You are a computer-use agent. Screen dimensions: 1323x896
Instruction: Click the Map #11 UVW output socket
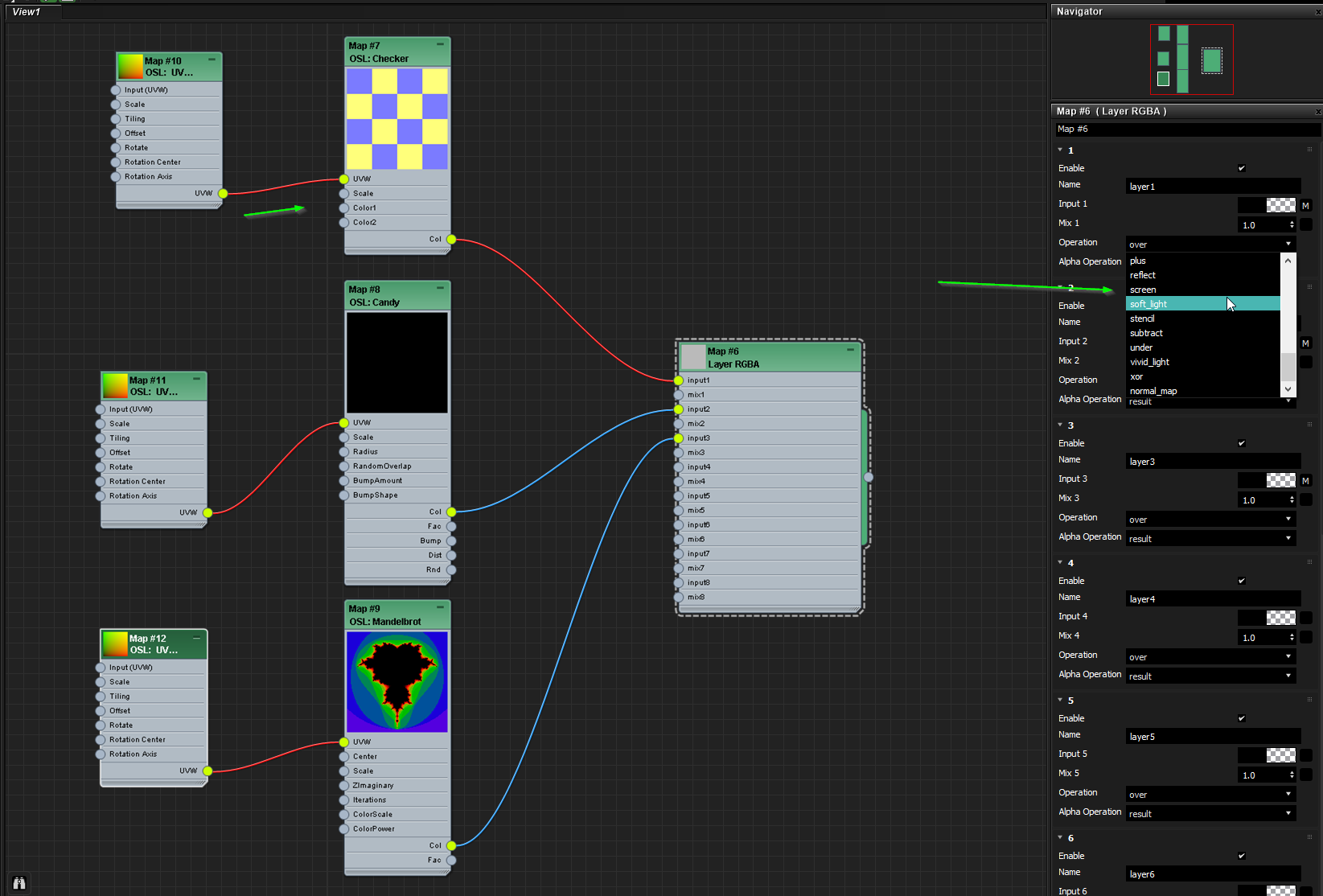coord(207,512)
